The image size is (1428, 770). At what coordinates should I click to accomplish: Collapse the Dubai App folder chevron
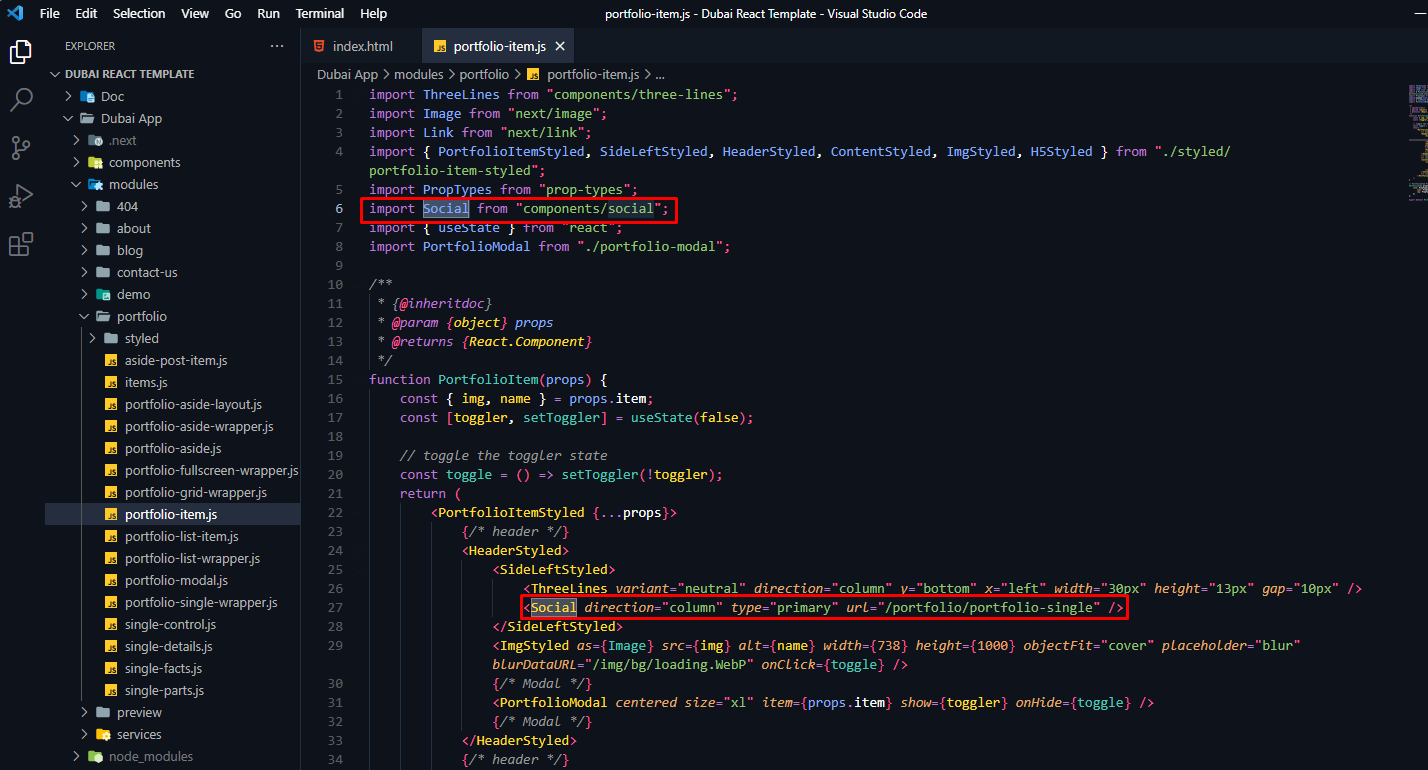(68, 118)
